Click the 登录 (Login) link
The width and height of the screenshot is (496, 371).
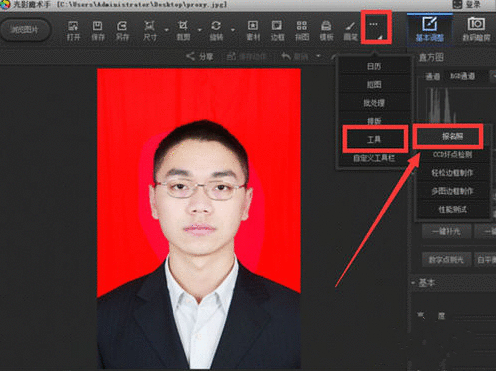pos(473,4)
